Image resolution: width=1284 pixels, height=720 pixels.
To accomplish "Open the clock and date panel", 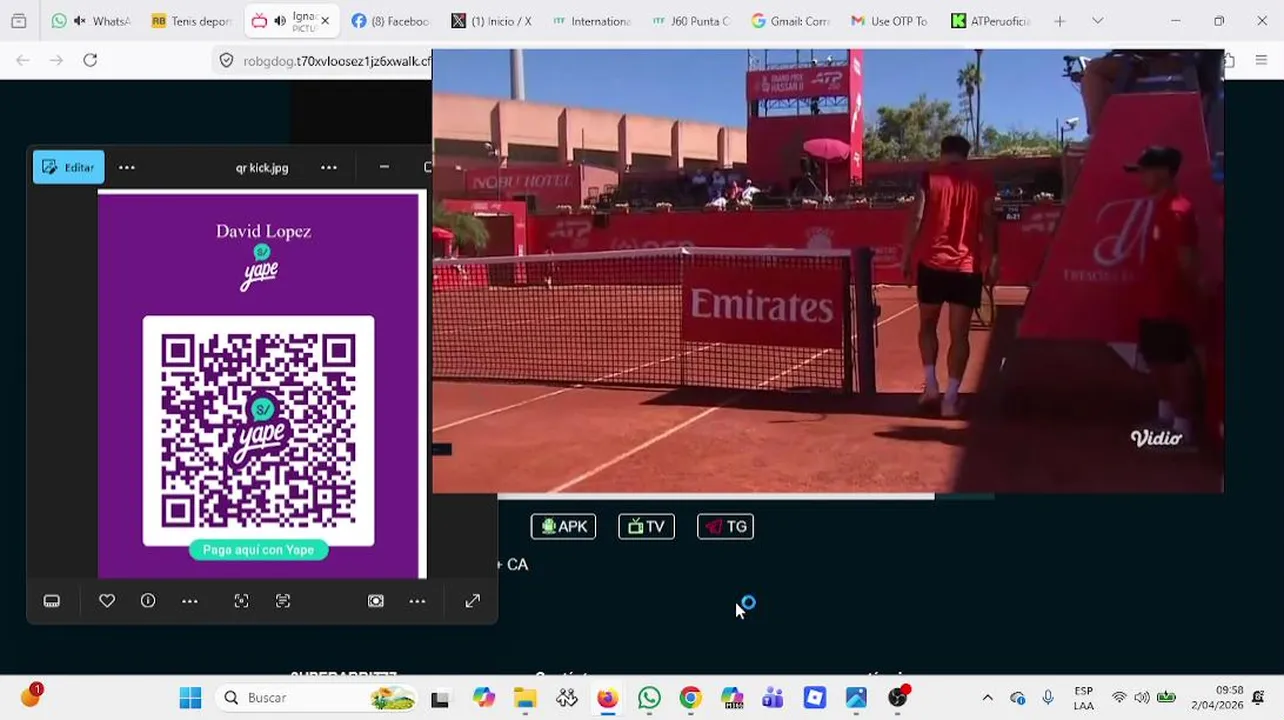I will (x=1217, y=698).
